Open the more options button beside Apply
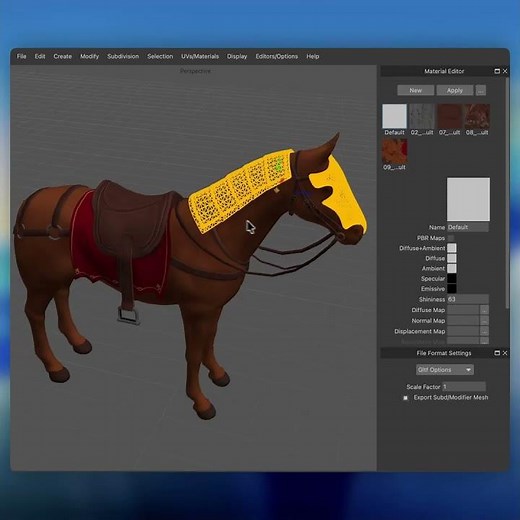Screen dimensions: 520x520 point(481,90)
